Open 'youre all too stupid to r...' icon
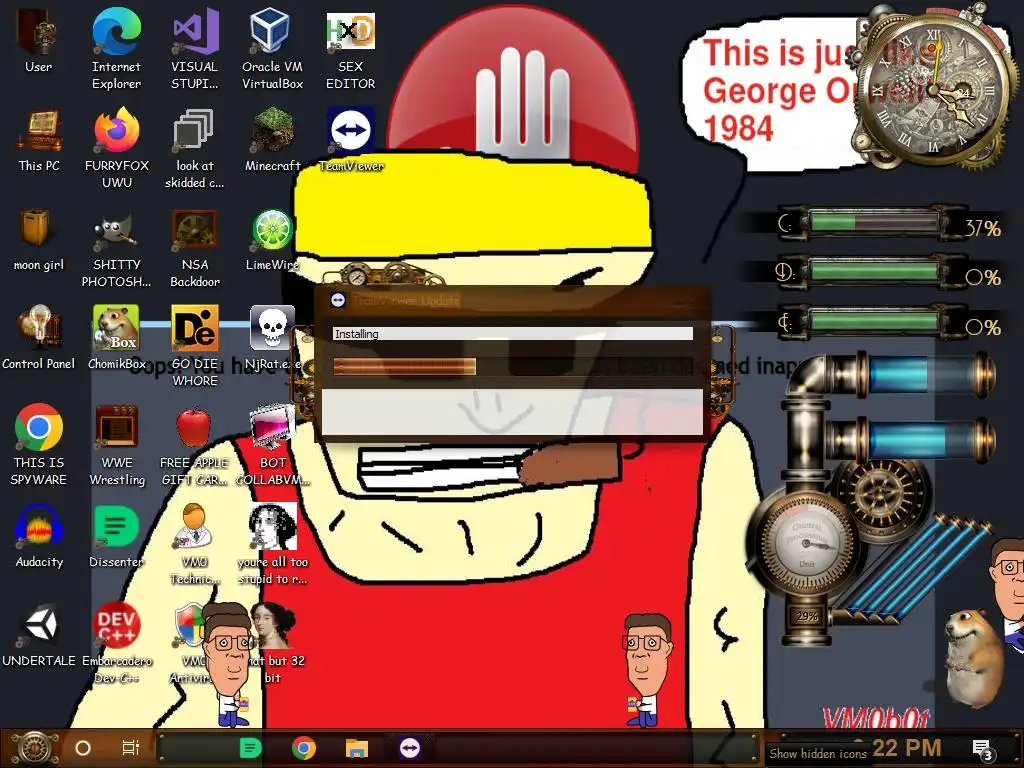 point(272,544)
